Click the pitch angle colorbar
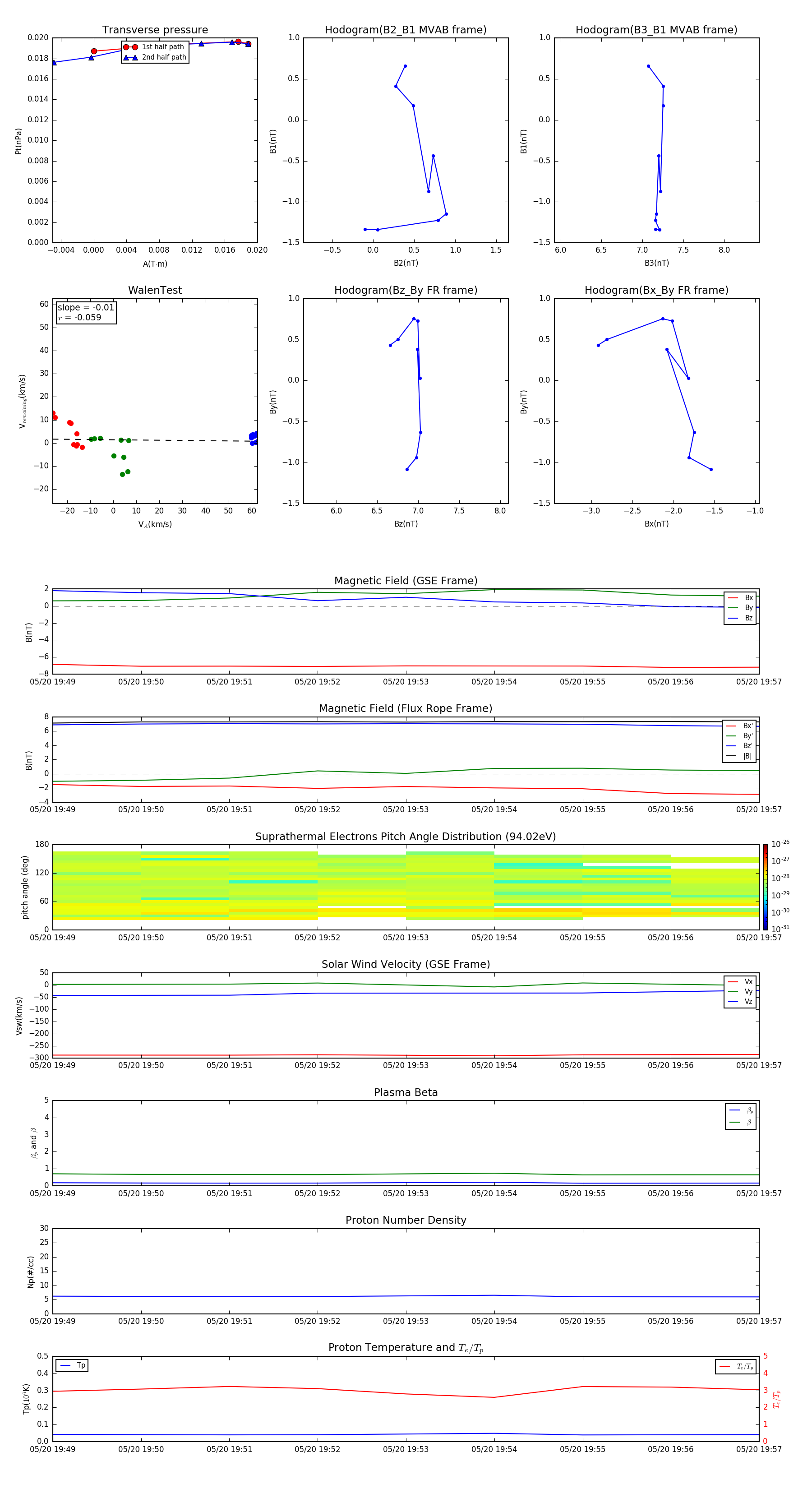Viewport: 812px width, 1489px height. 765,887
